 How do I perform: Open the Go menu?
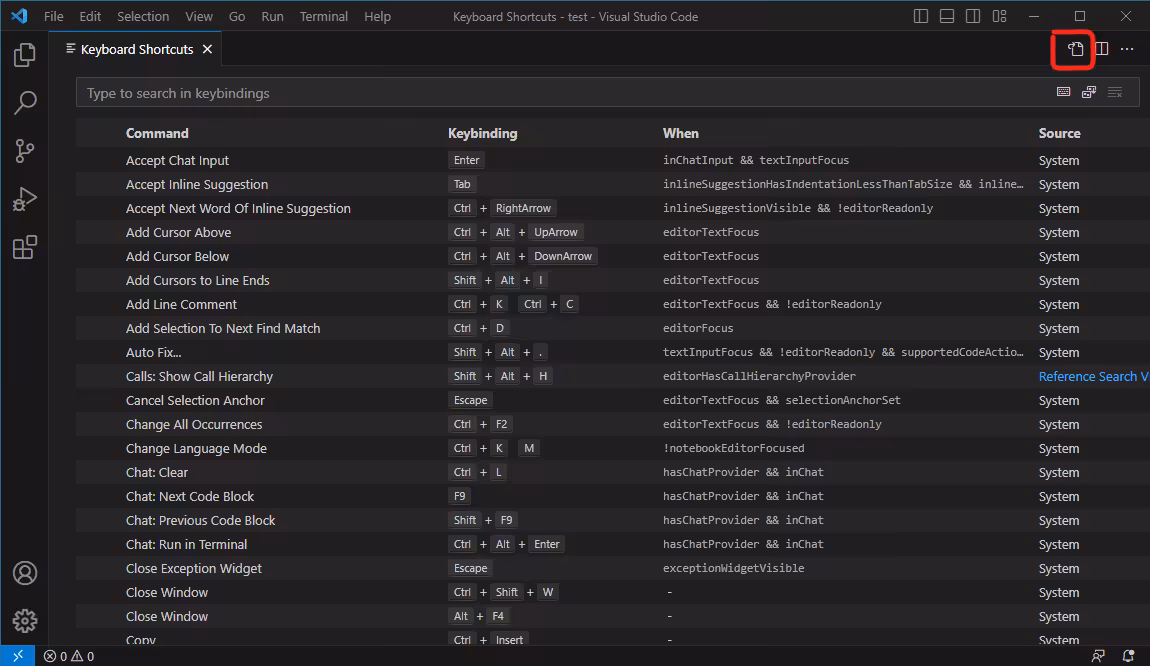(237, 16)
